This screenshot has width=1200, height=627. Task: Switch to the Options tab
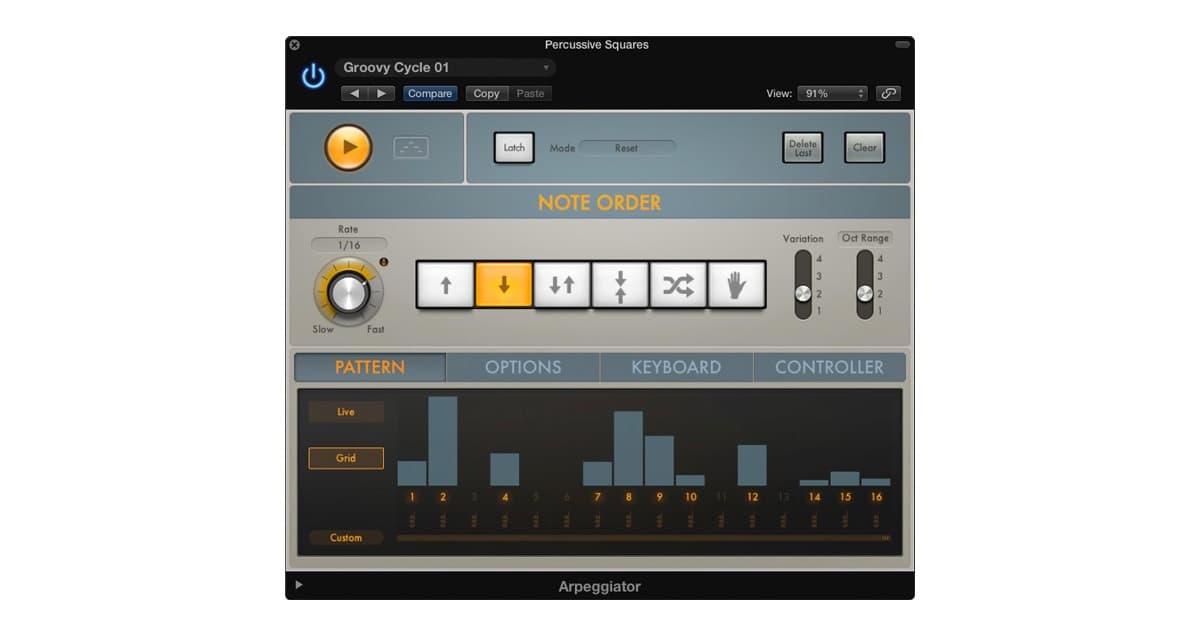point(523,367)
